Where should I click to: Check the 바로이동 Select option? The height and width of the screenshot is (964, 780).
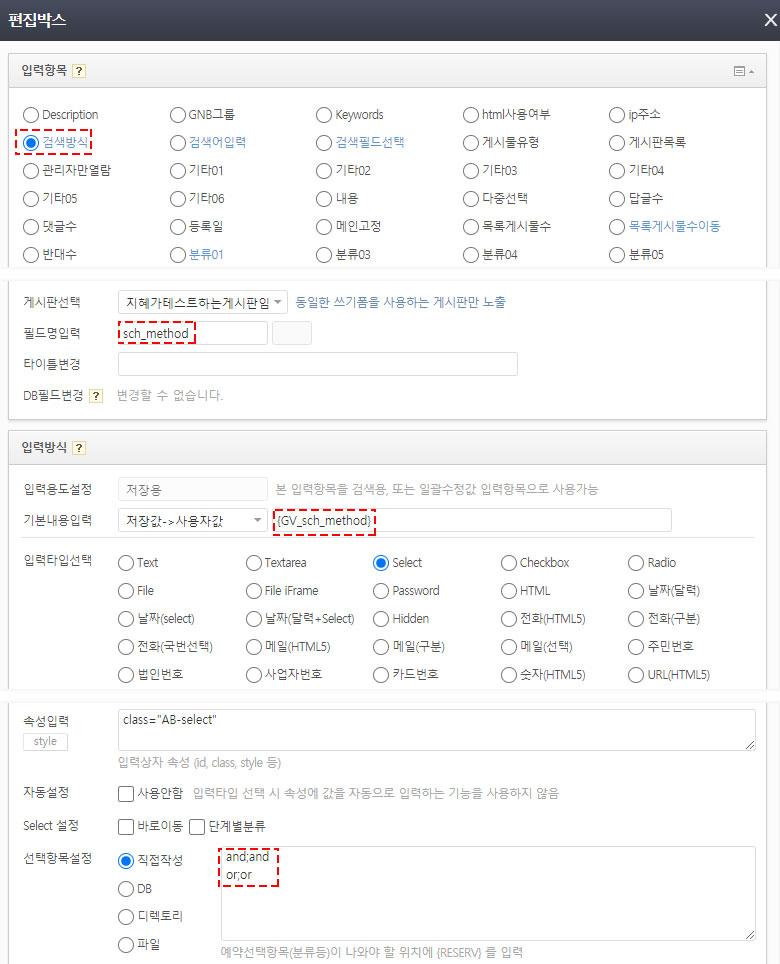point(126,827)
